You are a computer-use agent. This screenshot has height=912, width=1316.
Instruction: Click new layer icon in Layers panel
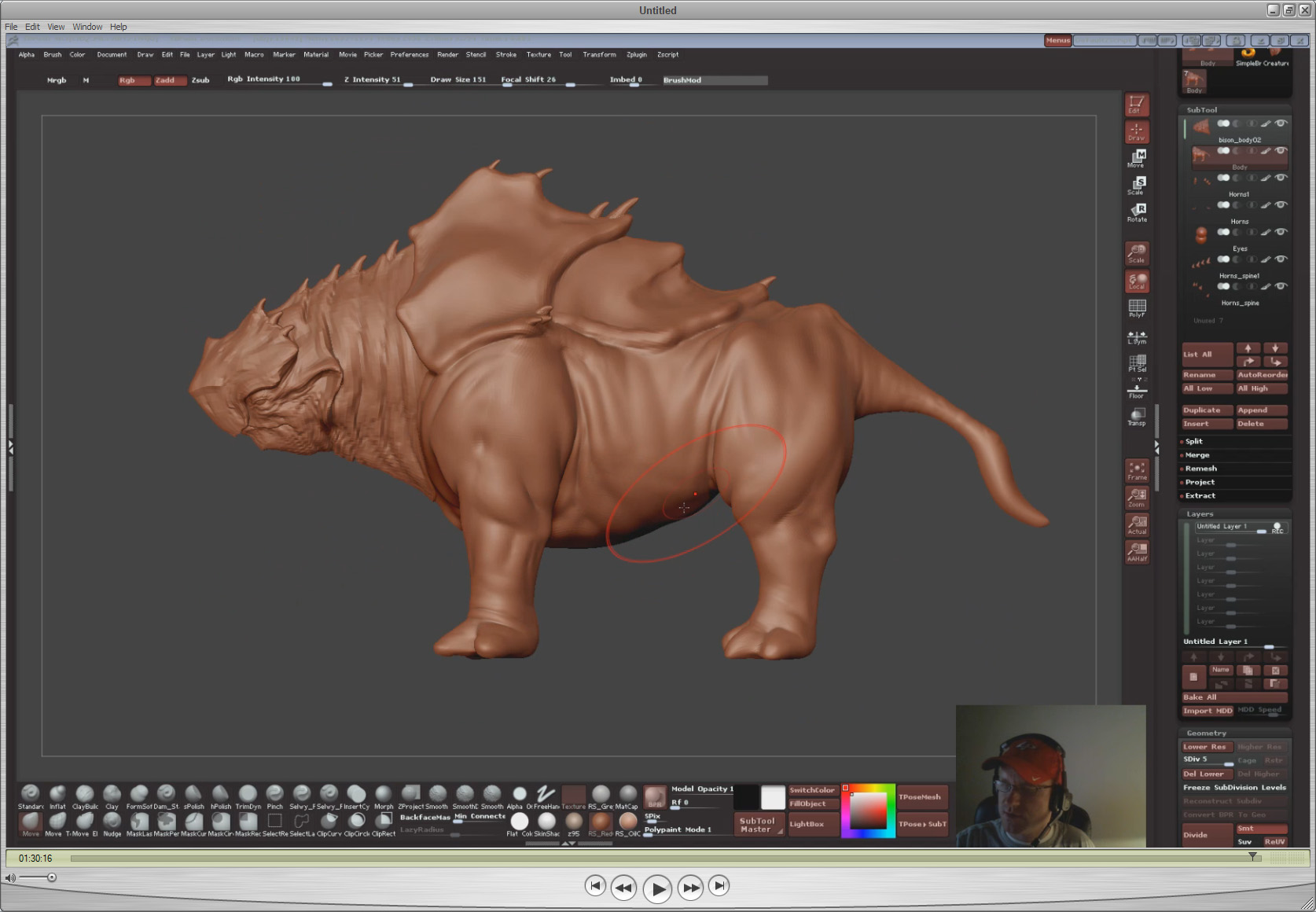click(1193, 675)
